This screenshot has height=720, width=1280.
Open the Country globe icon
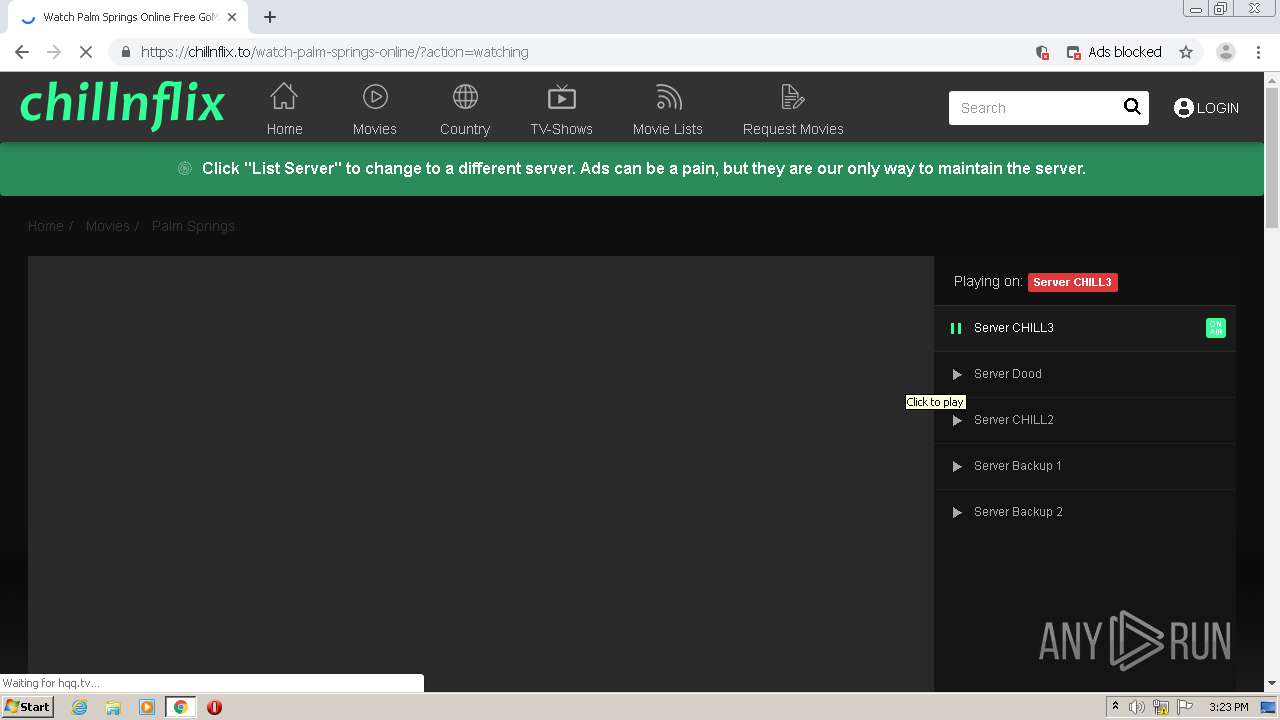tap(465, 97)
